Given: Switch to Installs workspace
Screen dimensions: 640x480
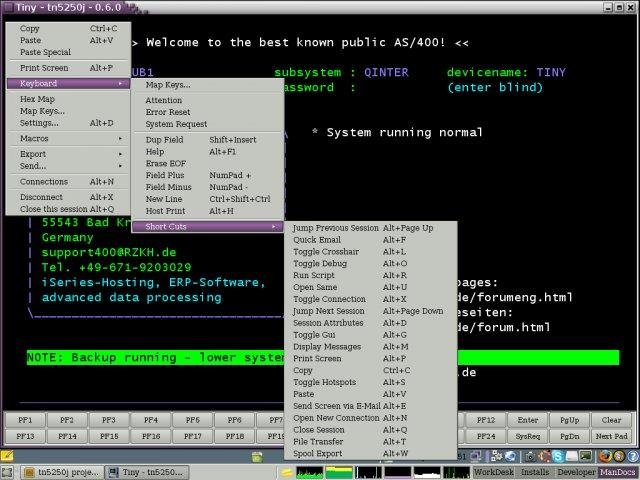Looking at the screenshot, I should 535,472.
